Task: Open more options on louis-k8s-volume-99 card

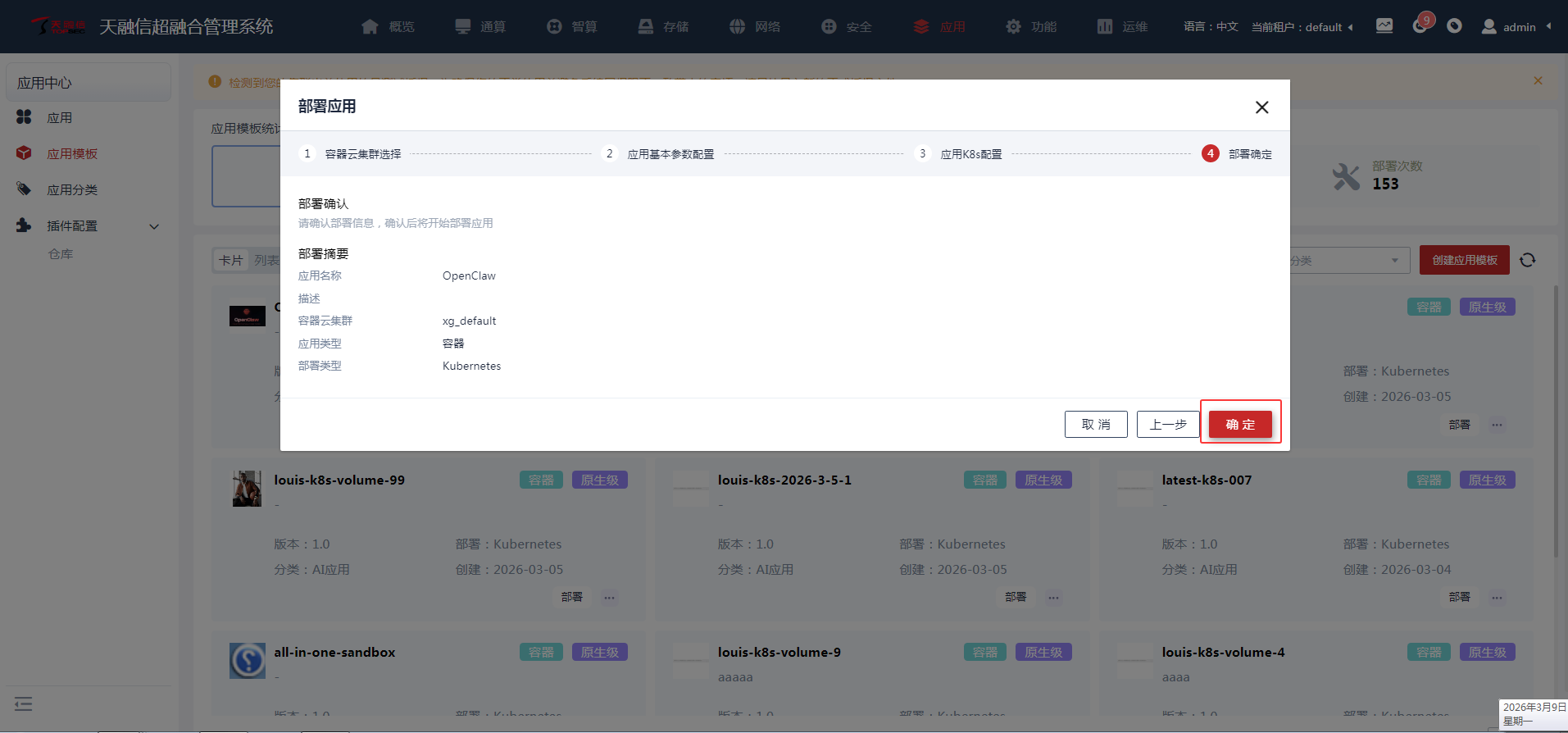Action: 609,598
